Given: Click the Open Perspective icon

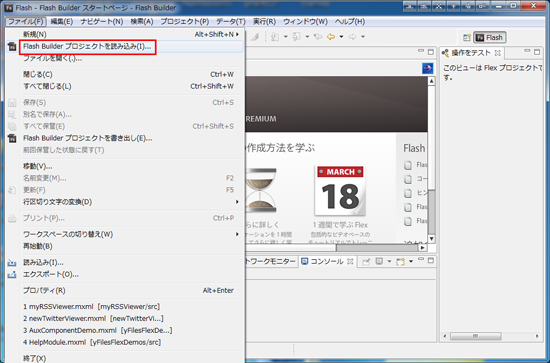Looking at the screenshot, I should [467, 38].
